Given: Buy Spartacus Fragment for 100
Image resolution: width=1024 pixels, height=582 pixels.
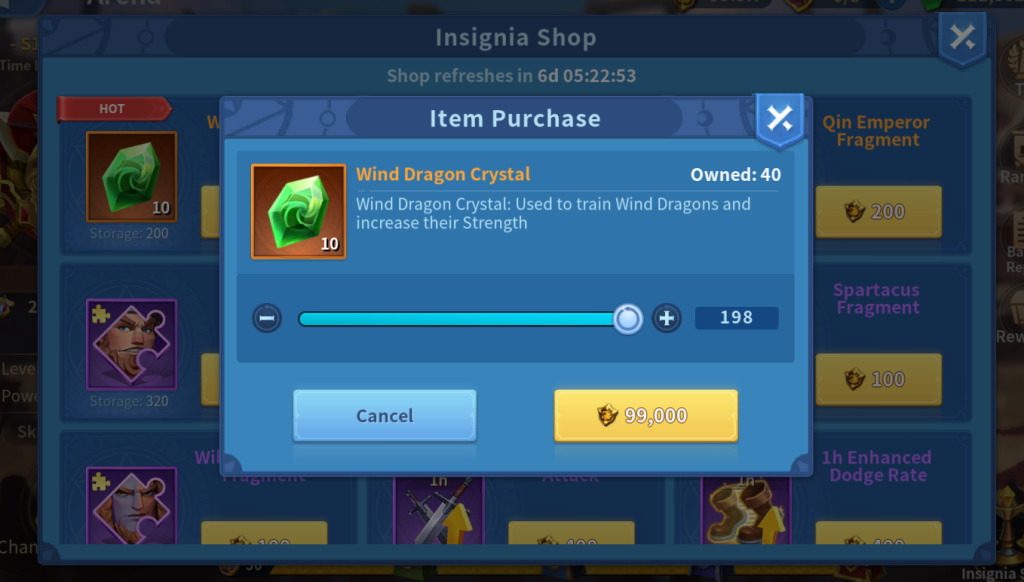Looking at the screenshot, I should click(878, 379).
